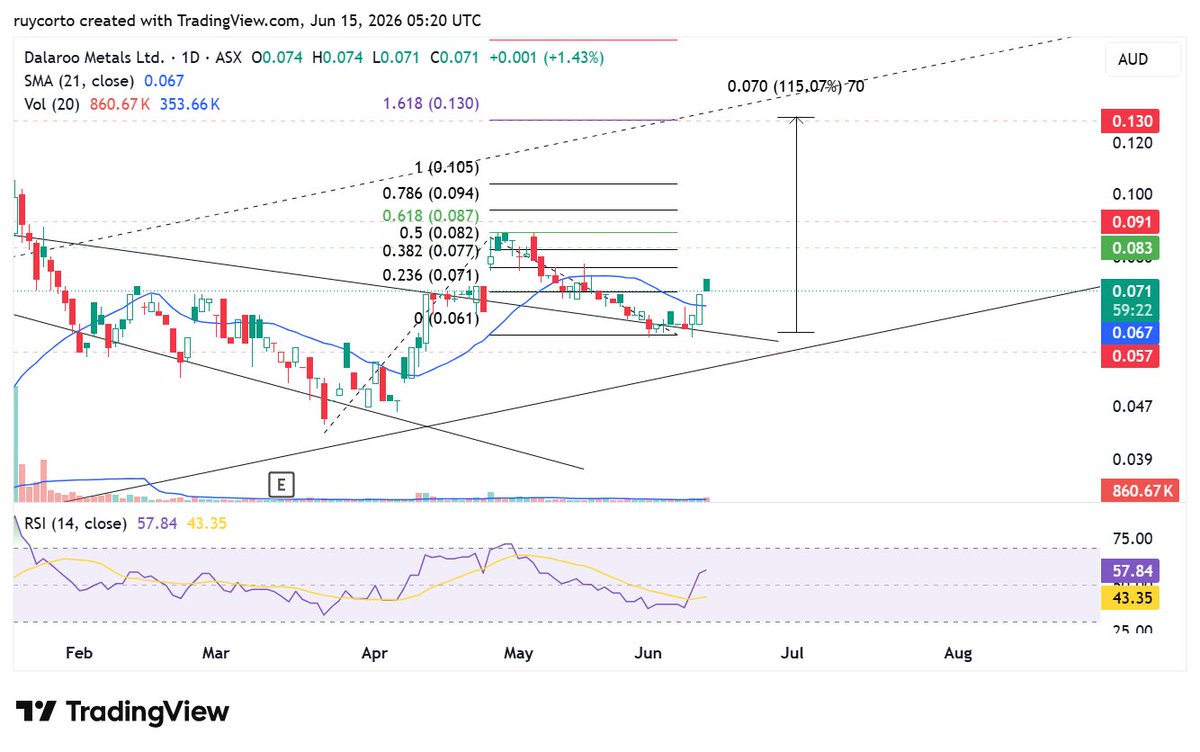
Task: Click the 0.057 red price label
Action: (1129, 356)
